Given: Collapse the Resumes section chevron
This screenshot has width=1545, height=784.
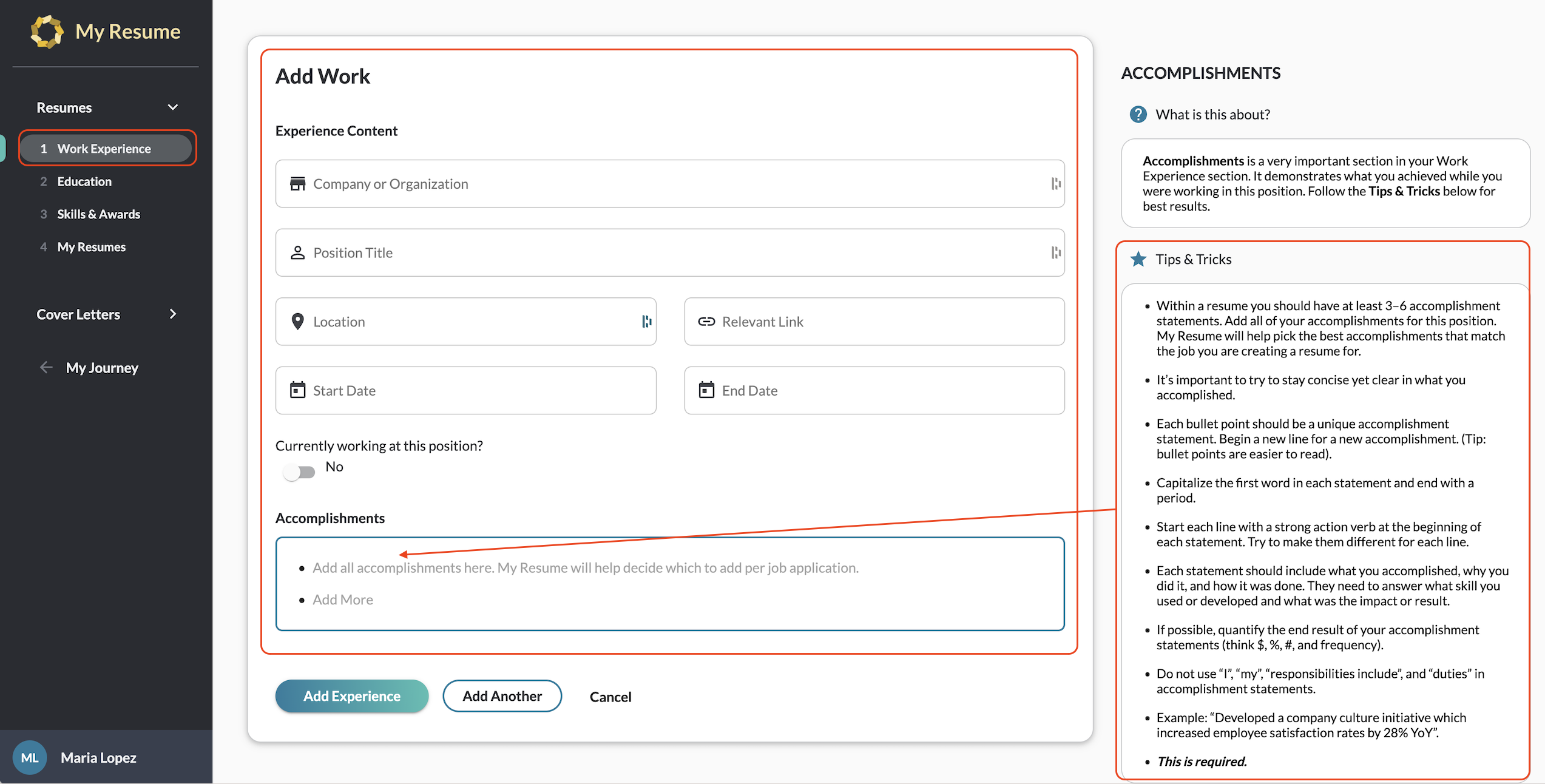Looking at the screenshot, I should (173, 107).
